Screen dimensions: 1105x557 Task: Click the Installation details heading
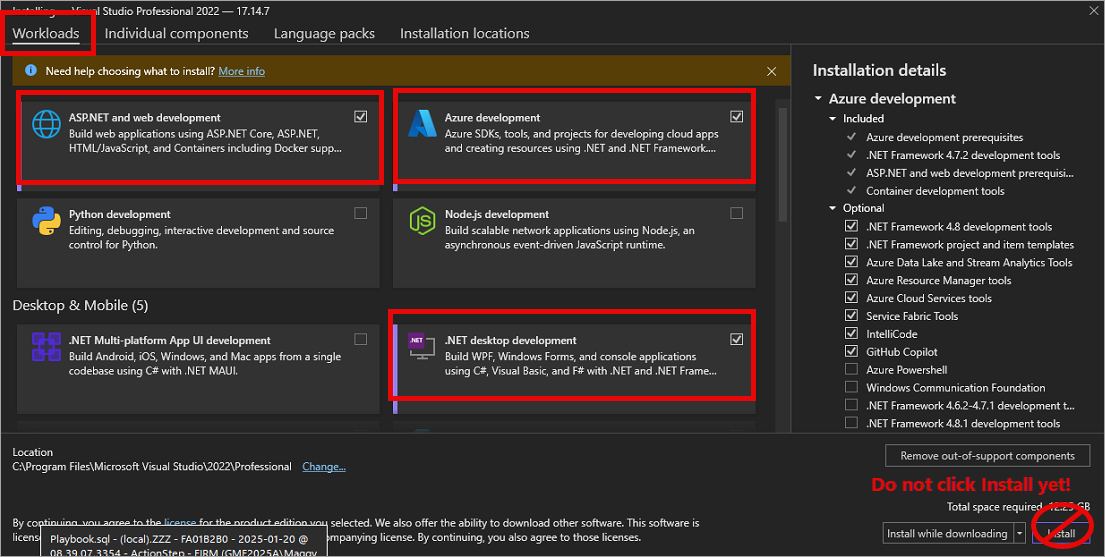(x=879, y=71)
